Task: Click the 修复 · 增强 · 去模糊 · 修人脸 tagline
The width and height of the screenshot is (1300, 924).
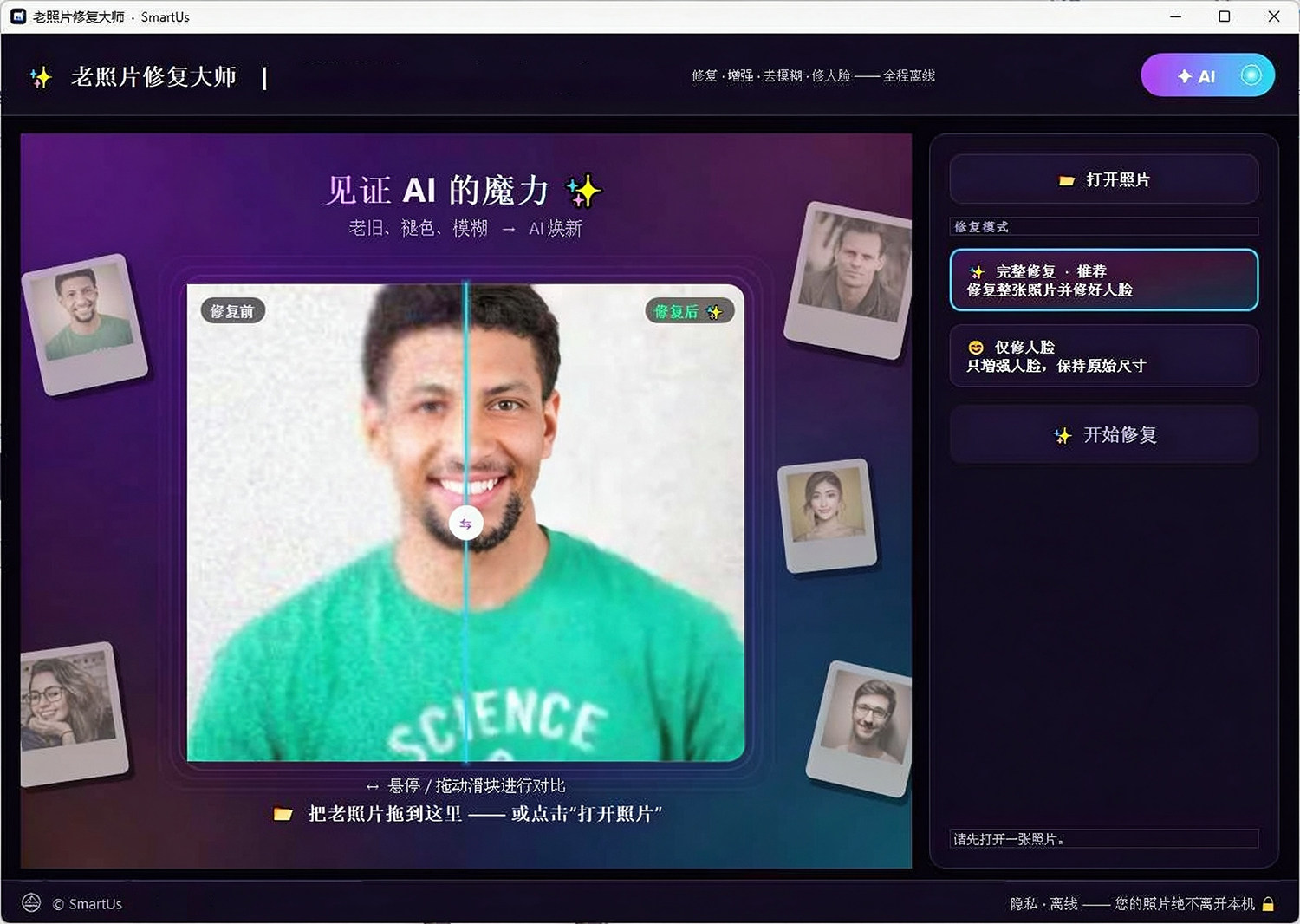Action: (x=813, y=75)
